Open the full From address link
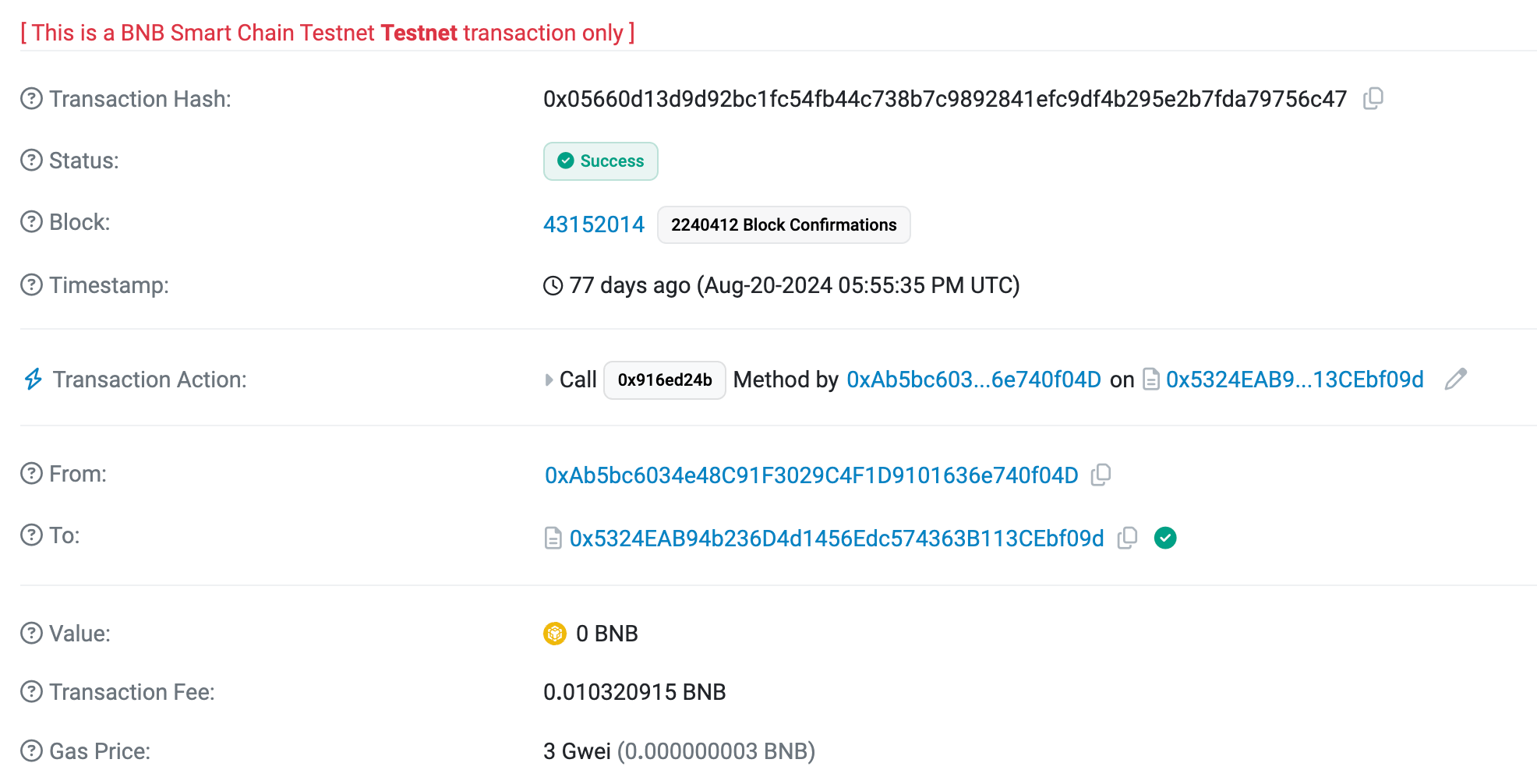1537x784 pixels. coord(811,475)
